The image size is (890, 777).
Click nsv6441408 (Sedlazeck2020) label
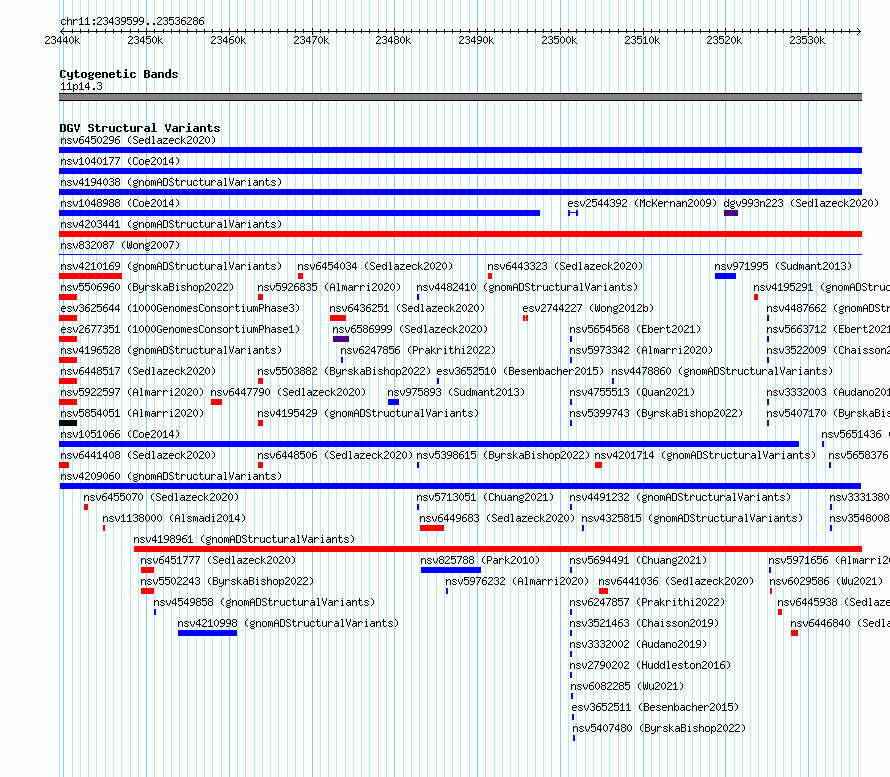pos(138,455)
